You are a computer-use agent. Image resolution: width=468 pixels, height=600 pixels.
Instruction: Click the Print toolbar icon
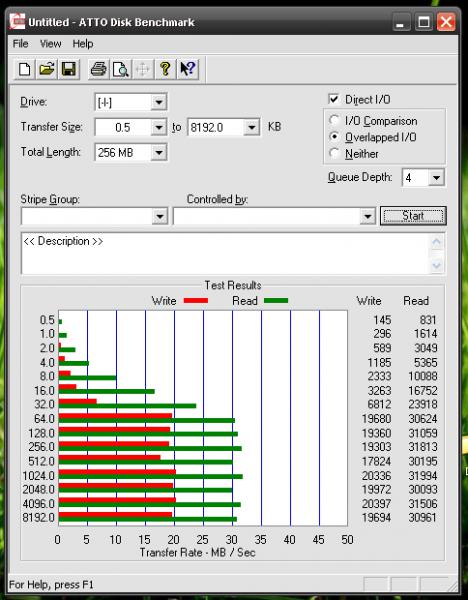(x=99, y=70)
